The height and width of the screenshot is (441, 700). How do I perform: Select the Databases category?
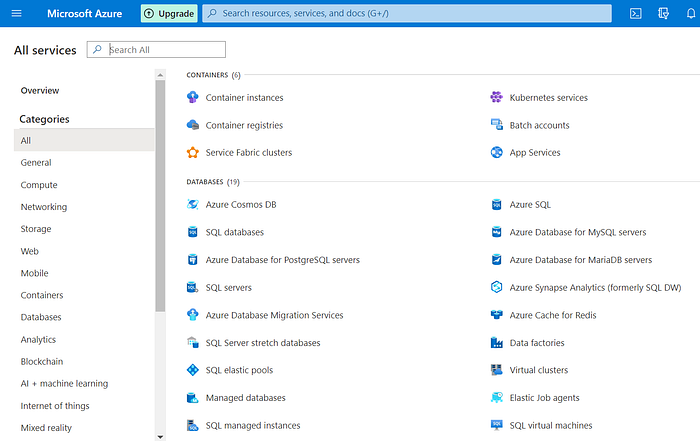click(x=41, y=317)
